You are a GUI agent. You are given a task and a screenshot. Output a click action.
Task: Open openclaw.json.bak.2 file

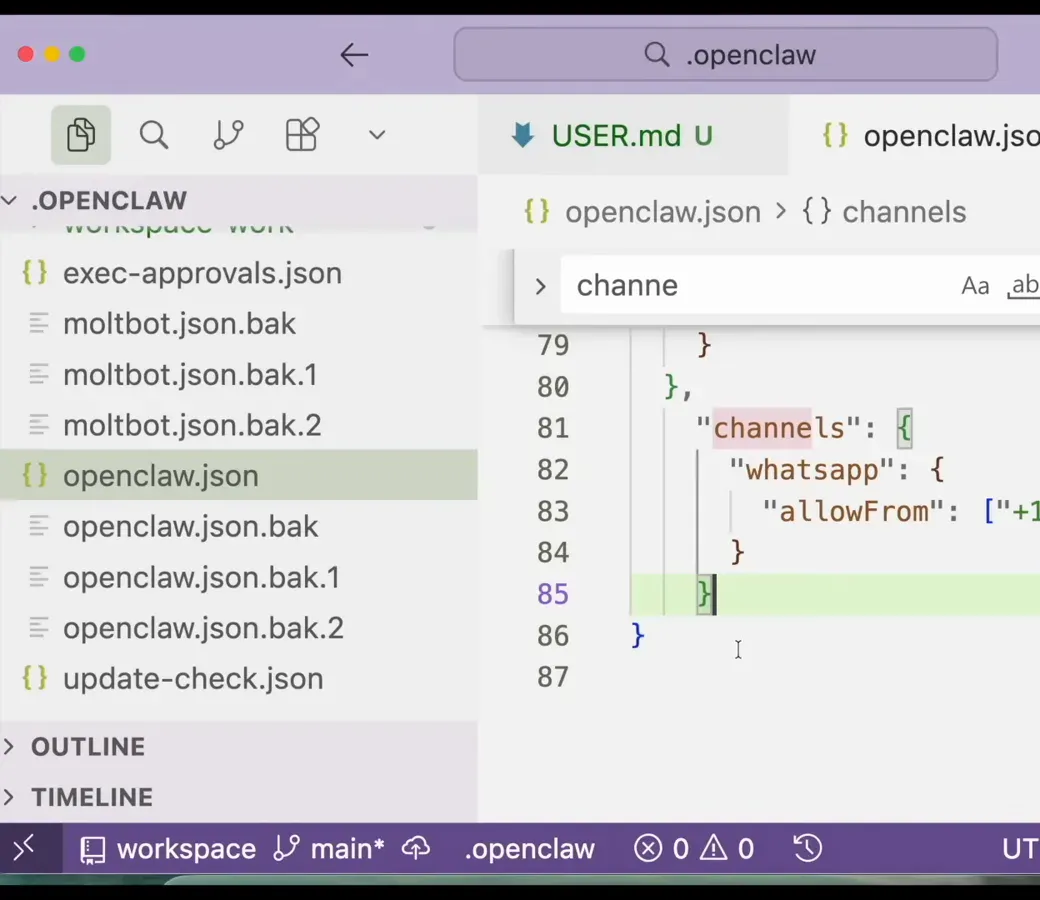(x=239, y=628)
